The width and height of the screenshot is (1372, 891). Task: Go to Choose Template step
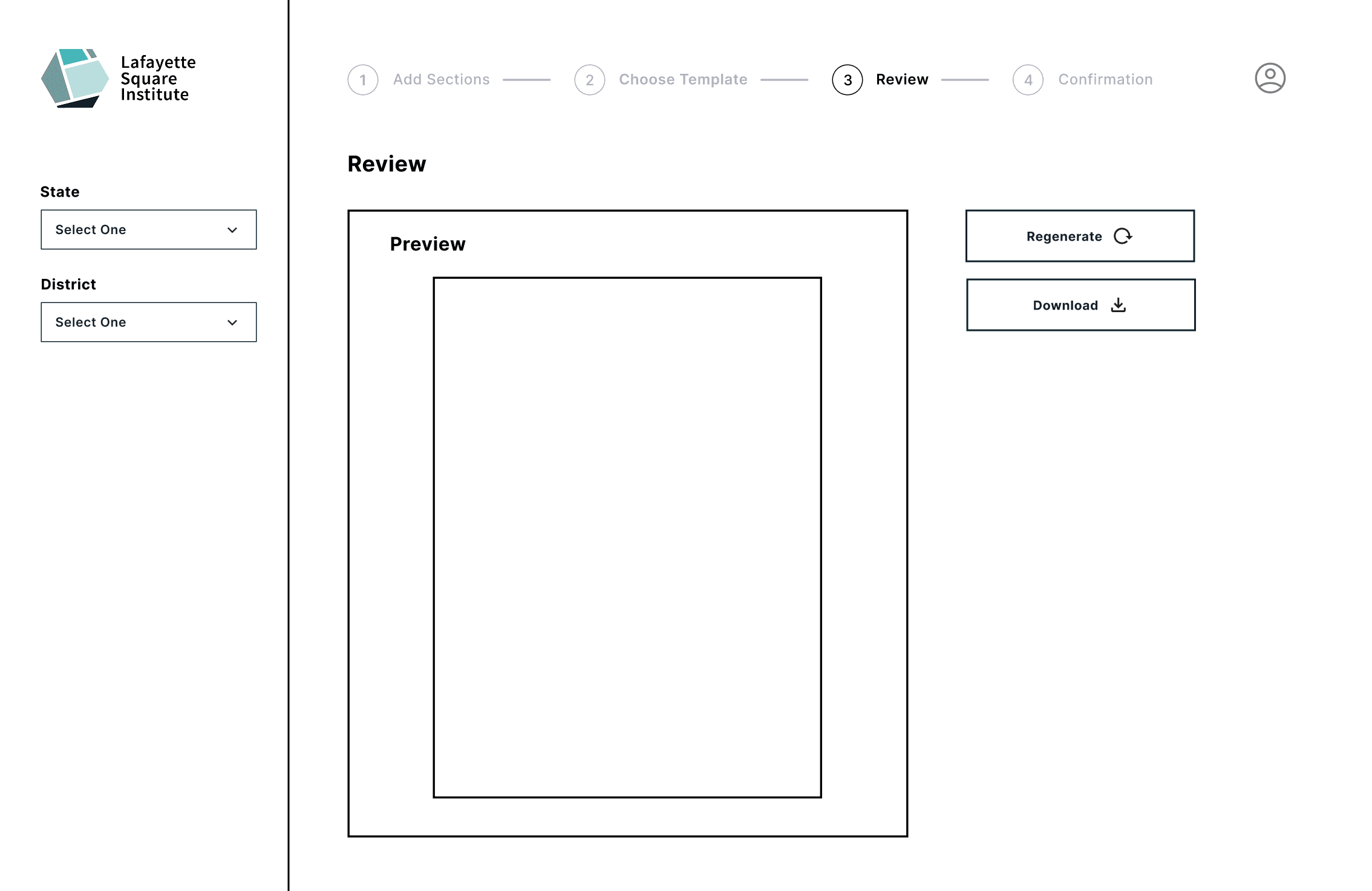683,80
